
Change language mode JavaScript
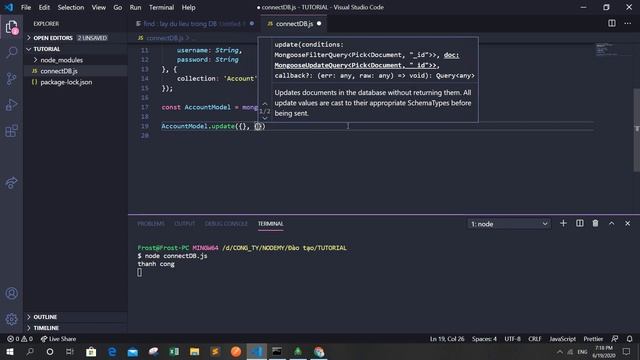[x=562, y=339]
